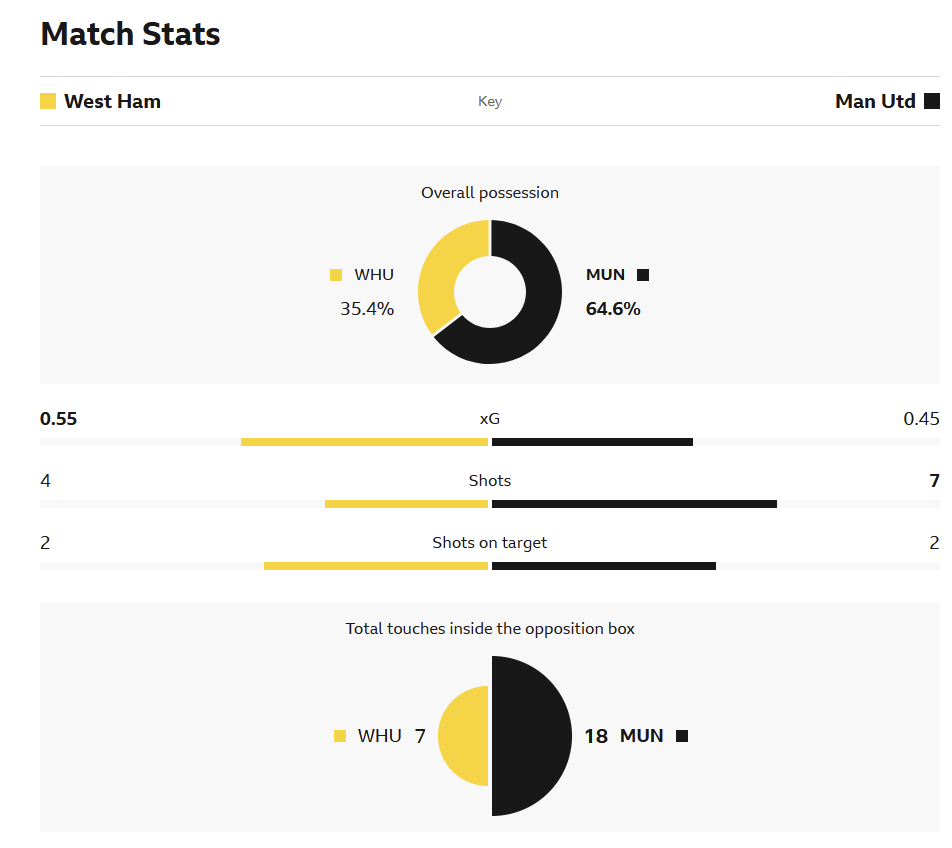Click the black Man Utd Shots bar
Screen dimensions: 952x848
(634, 504)
